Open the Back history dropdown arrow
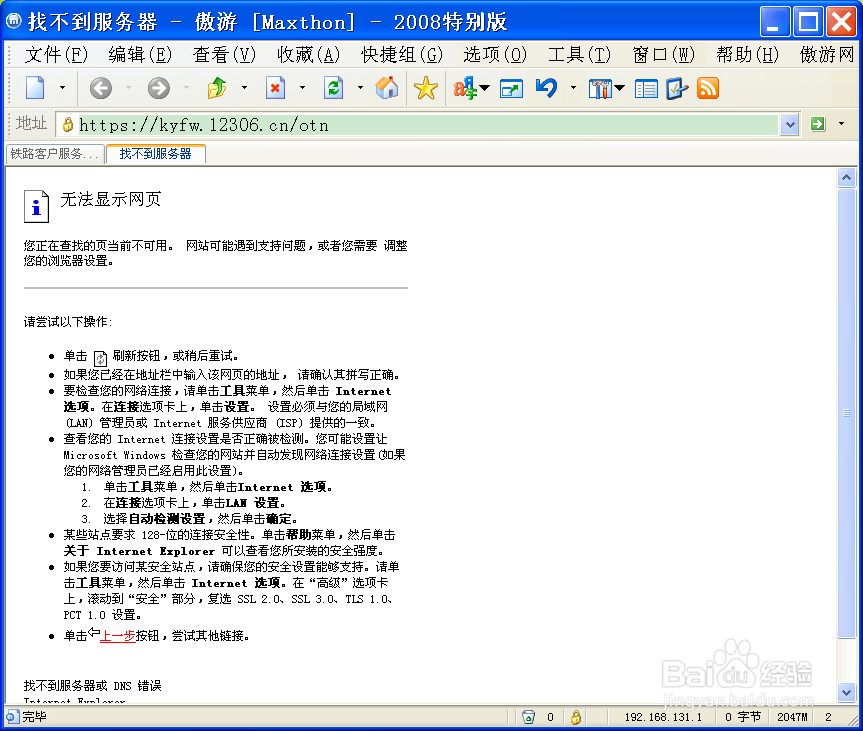 pos(128,88)
